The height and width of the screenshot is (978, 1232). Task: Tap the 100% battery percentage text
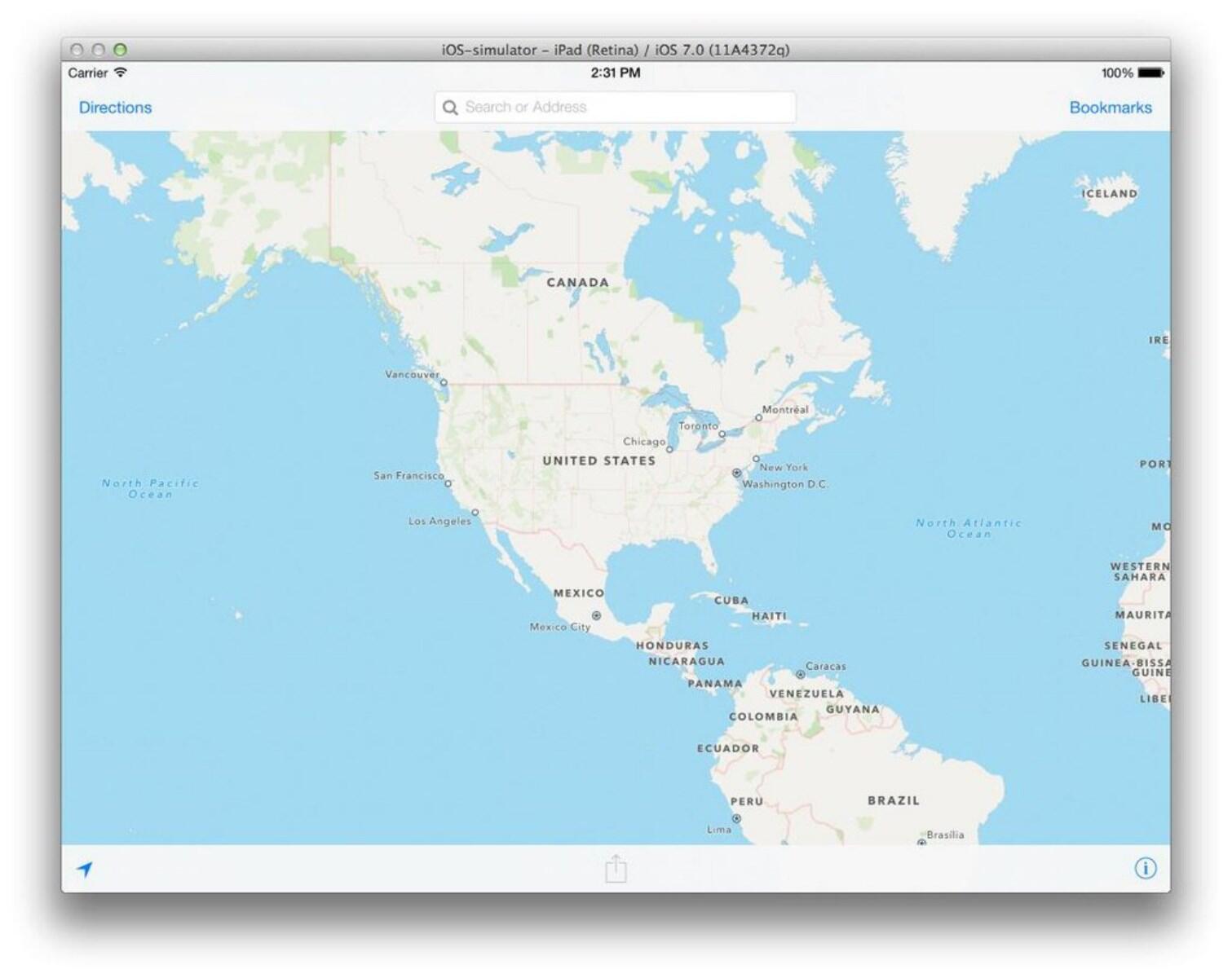(1117, 73)
